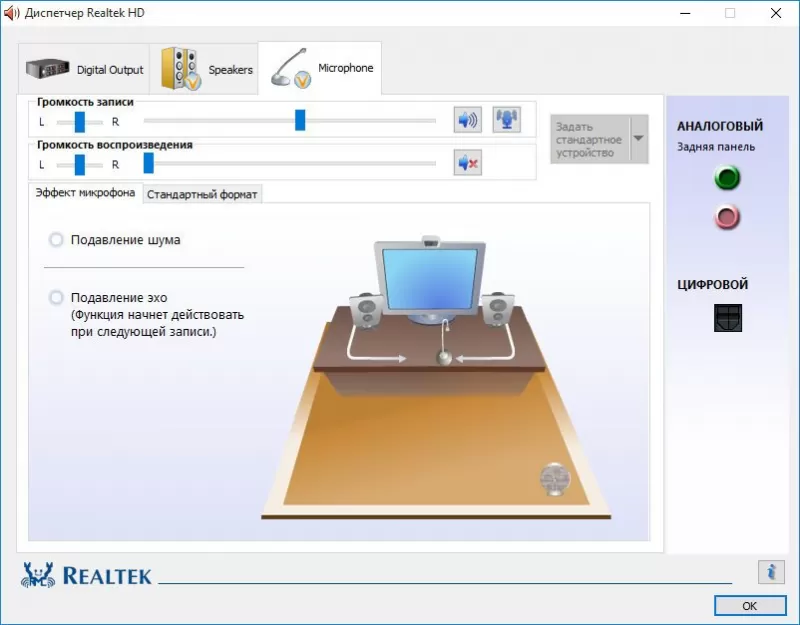The height and width of the screenshot is (625, 800).
Task: Click the digital optical connector icon
Action: 728,318
